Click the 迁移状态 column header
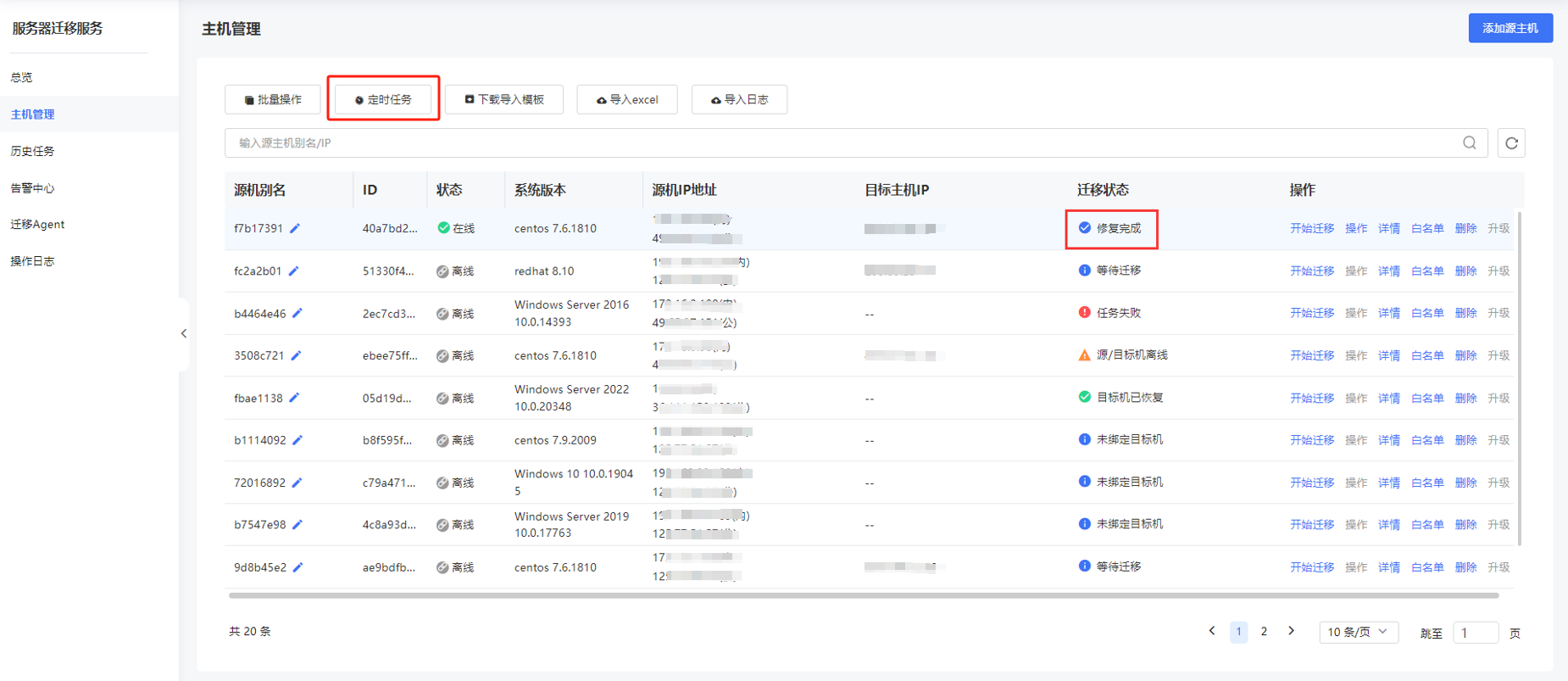 pyautogui.click(x=1103, y=190)
